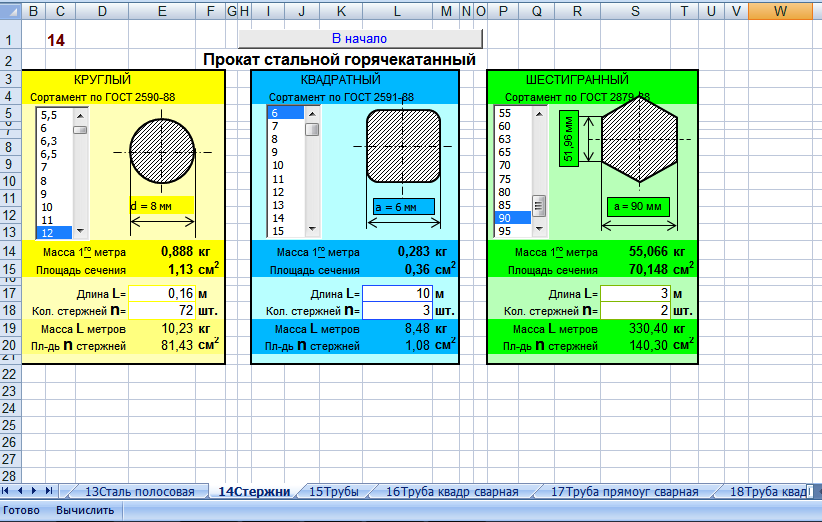This screenshot has height=522, width=822.
Task: Click the hexagonal mass value 55,066
Action: click(x=648, y=252)
